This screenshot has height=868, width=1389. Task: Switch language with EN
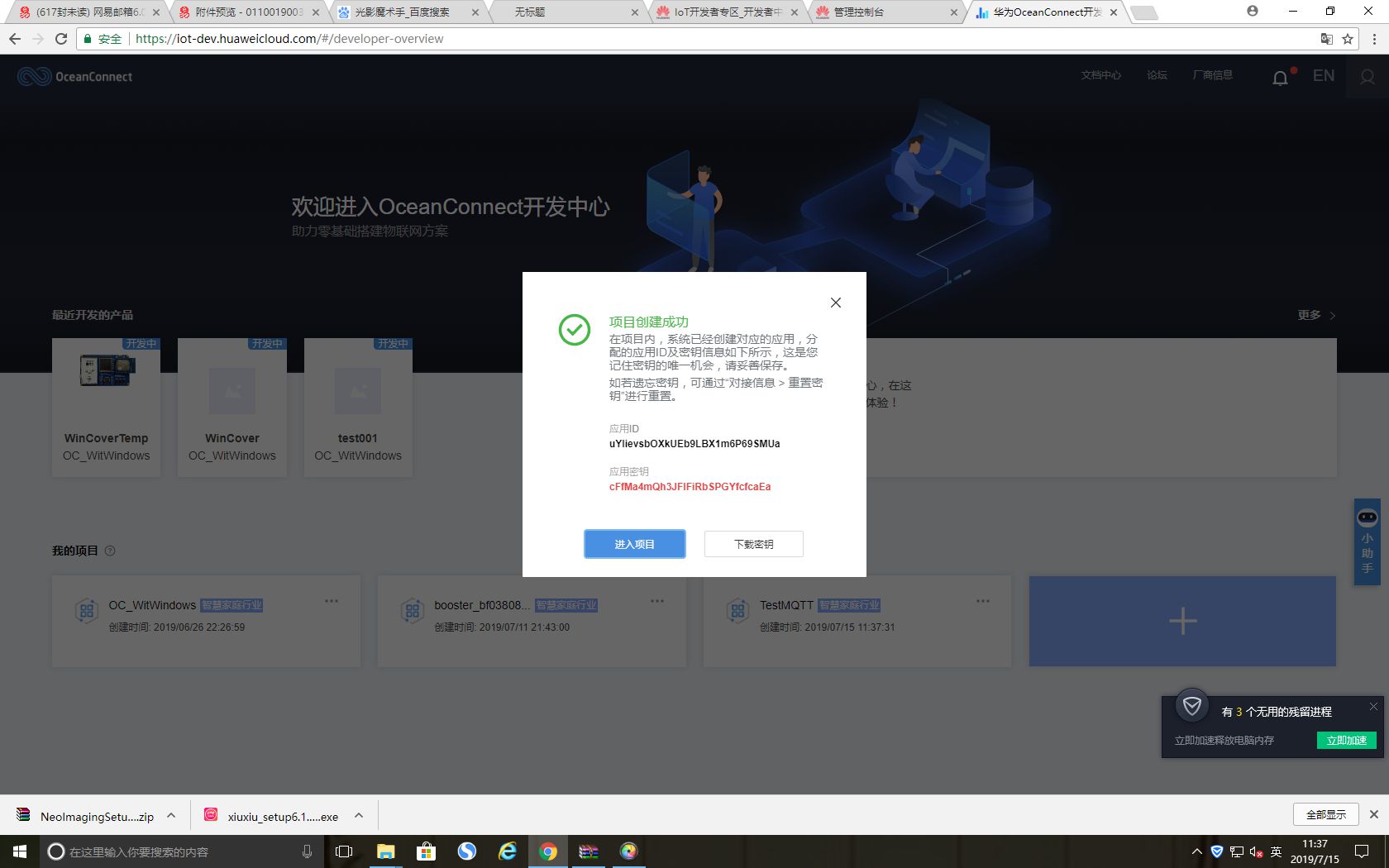pyautogui.click(x=1324, y=76)
